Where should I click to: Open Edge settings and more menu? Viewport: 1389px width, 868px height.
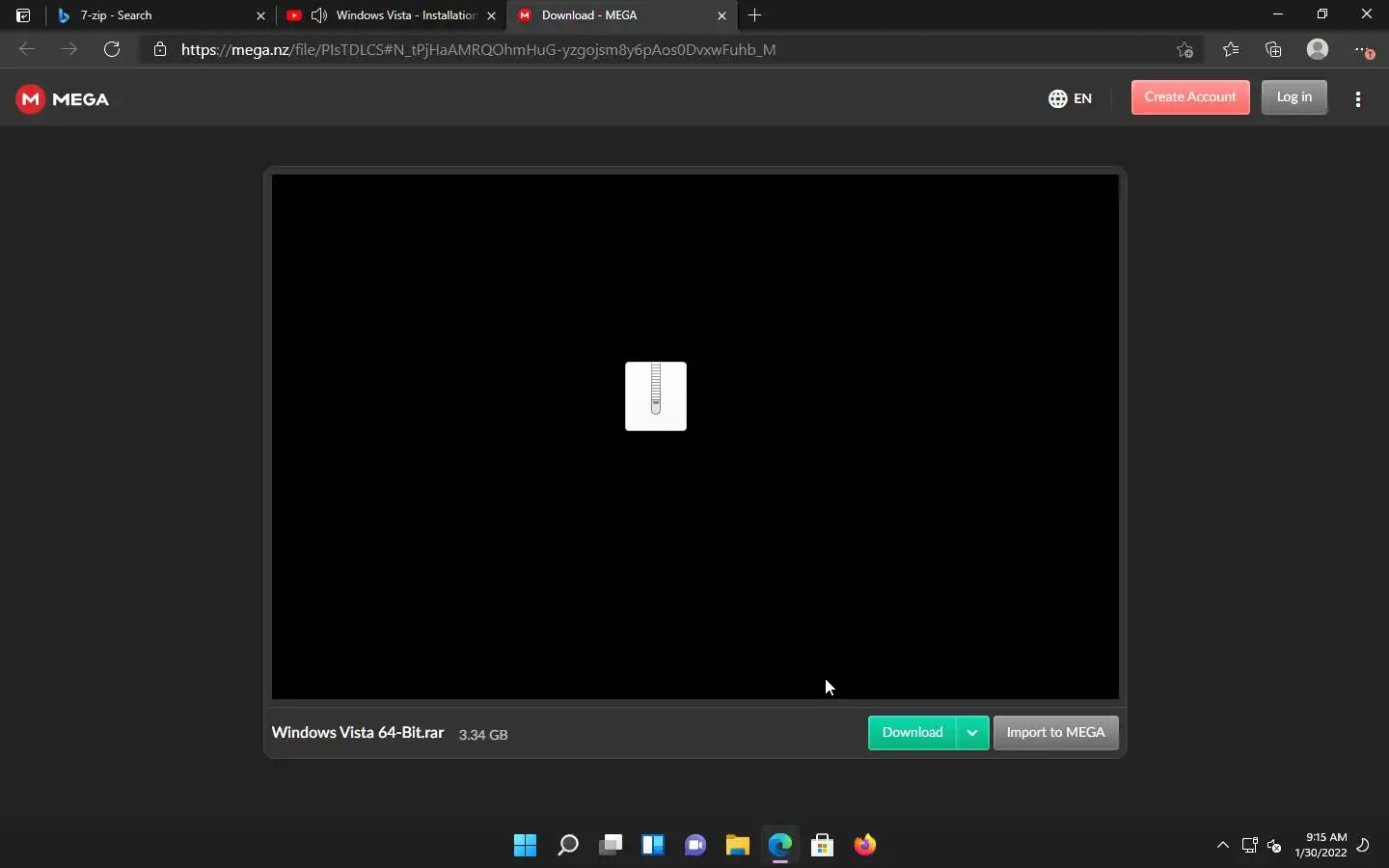tap(1362, 49)
